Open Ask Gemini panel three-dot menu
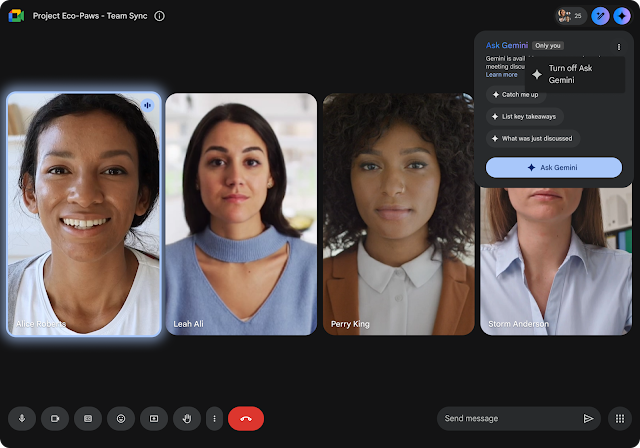This screenshot has height=448, width=640. 618,46
